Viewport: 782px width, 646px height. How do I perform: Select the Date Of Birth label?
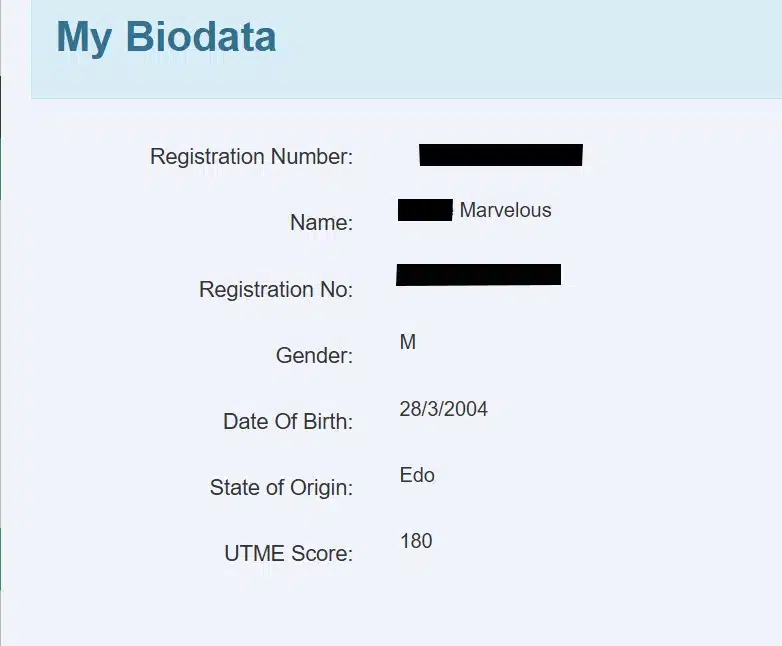point(288,421)
